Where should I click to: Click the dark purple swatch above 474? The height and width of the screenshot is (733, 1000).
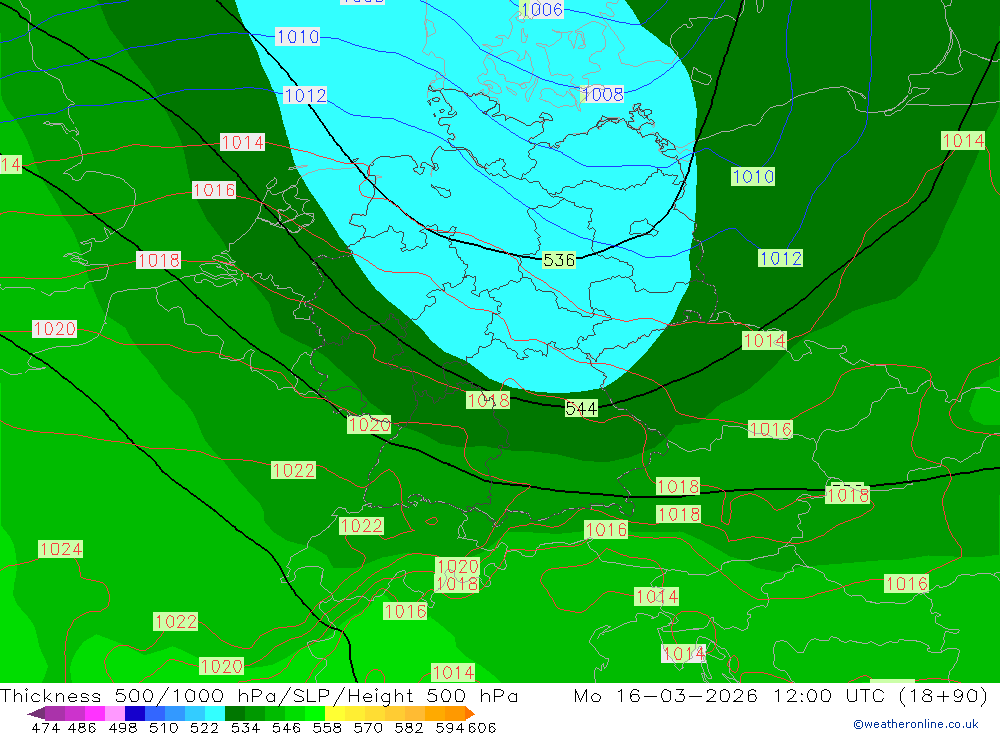click(x=55, y=713)
